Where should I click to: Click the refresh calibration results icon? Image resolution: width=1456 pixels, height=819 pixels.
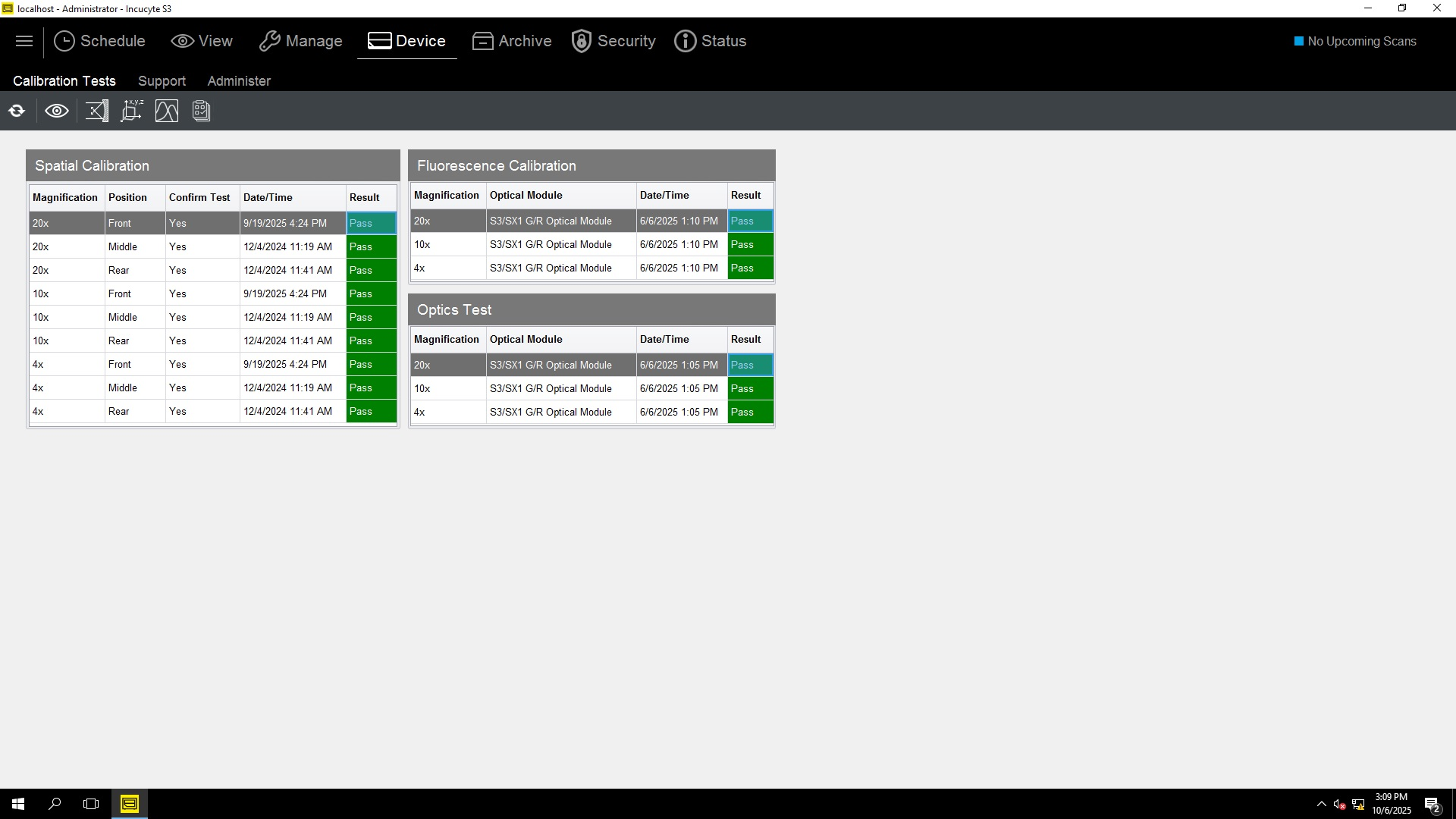tap(17, 111)
